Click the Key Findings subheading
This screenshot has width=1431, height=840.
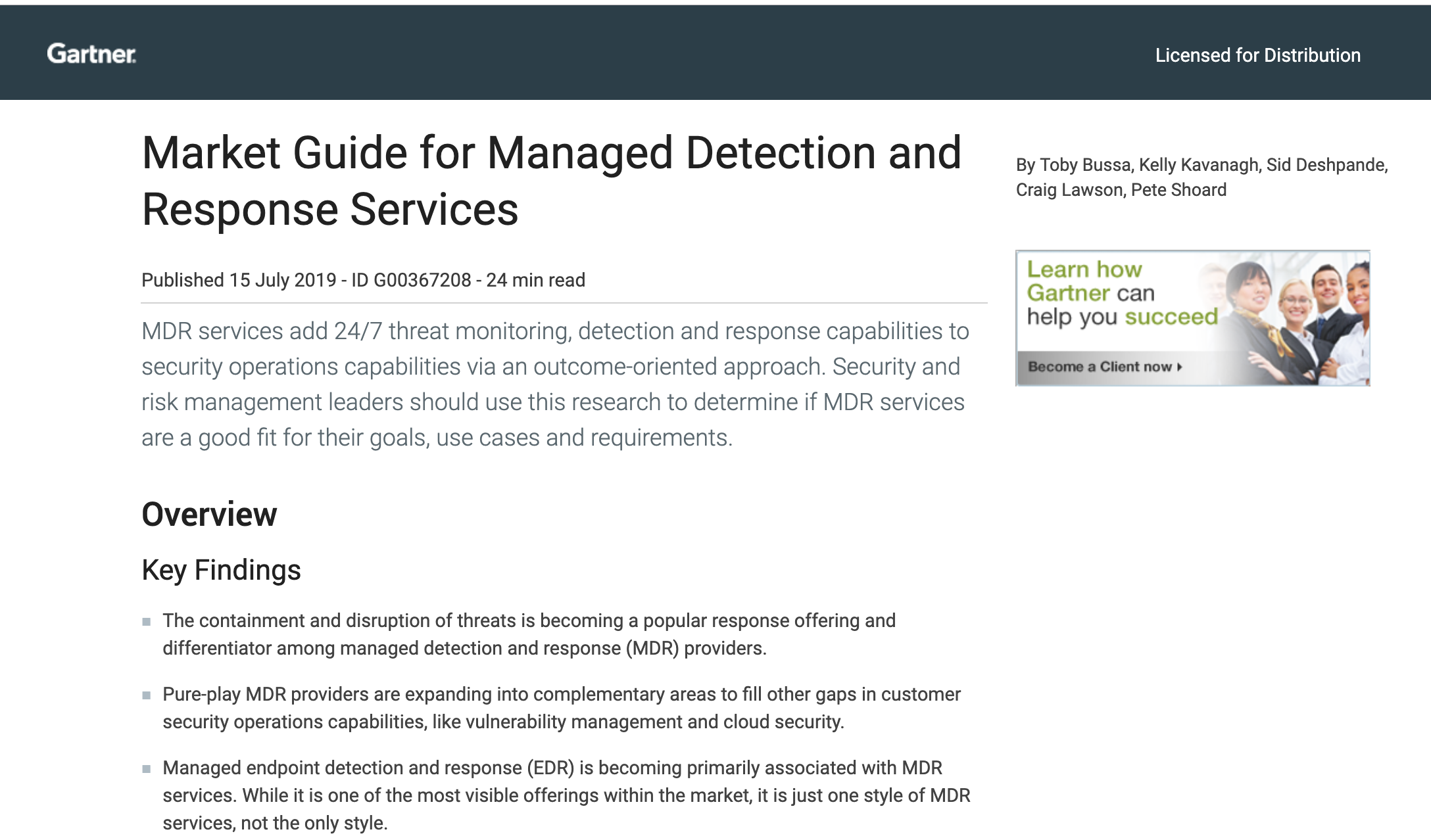tap(221, 570)
